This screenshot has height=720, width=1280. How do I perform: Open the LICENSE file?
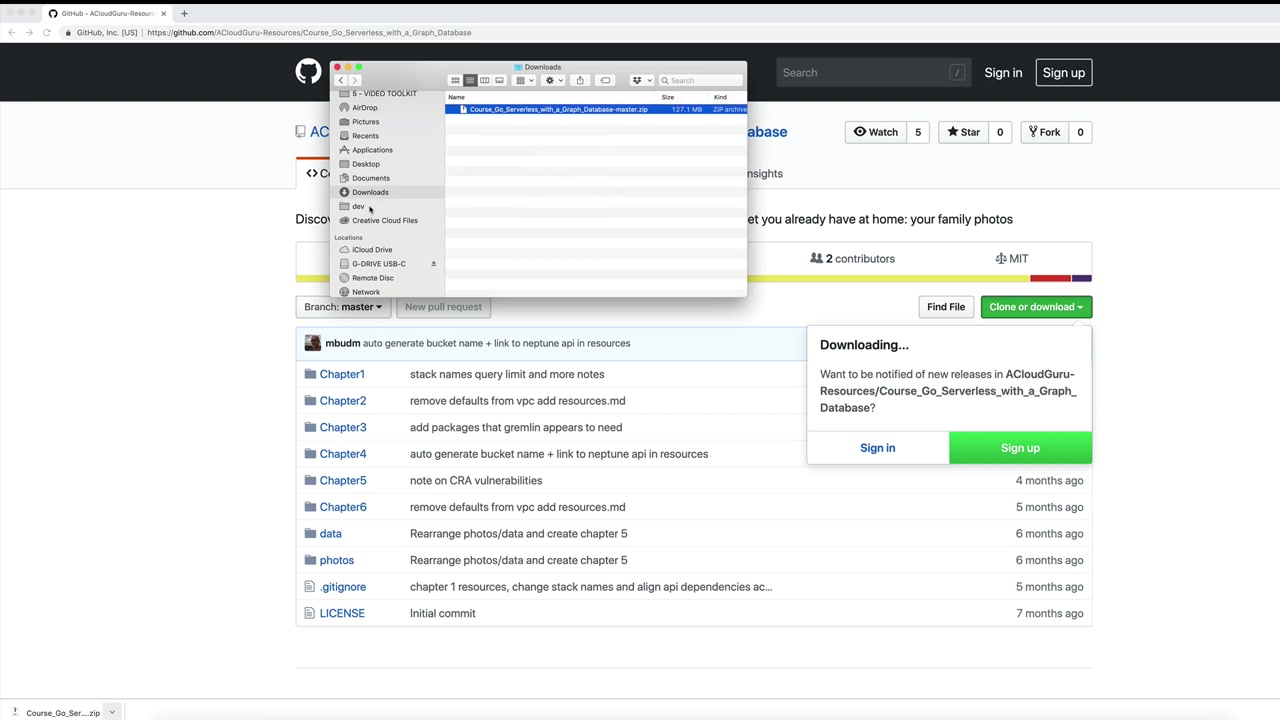pyautogui.click(x=342, y=614)
